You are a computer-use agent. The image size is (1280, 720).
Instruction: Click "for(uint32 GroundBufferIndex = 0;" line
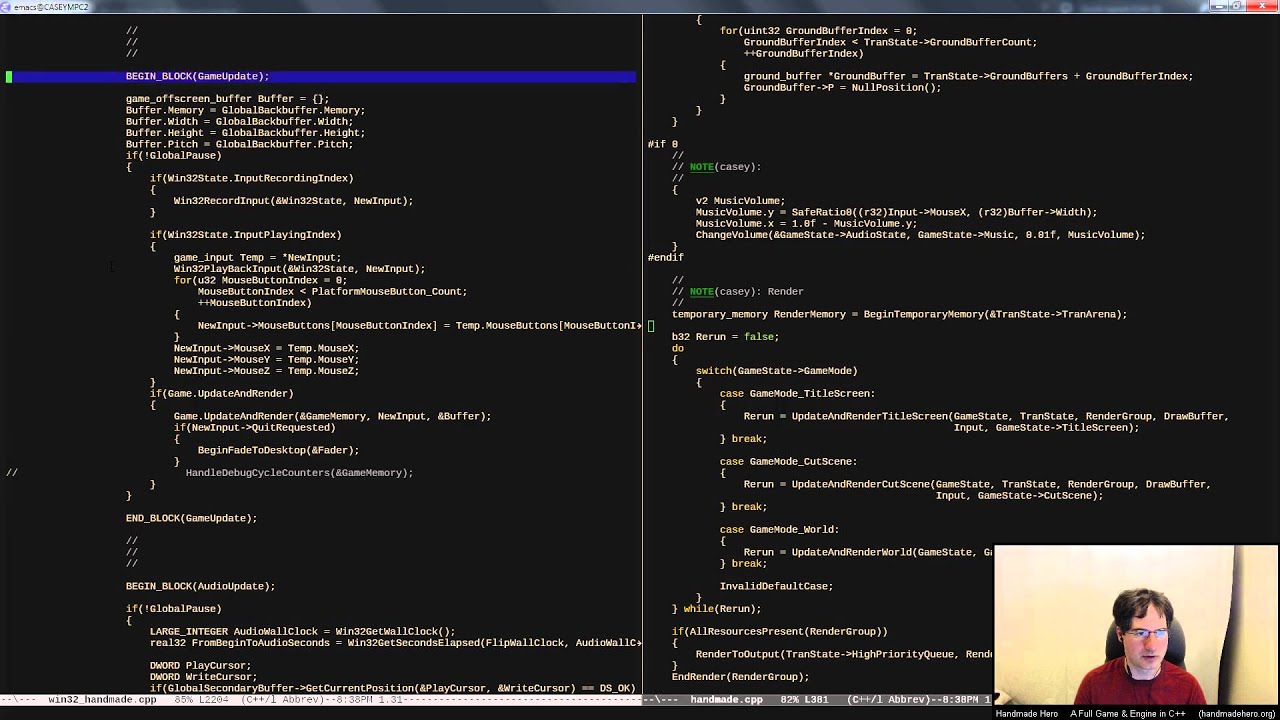point(818,31)
